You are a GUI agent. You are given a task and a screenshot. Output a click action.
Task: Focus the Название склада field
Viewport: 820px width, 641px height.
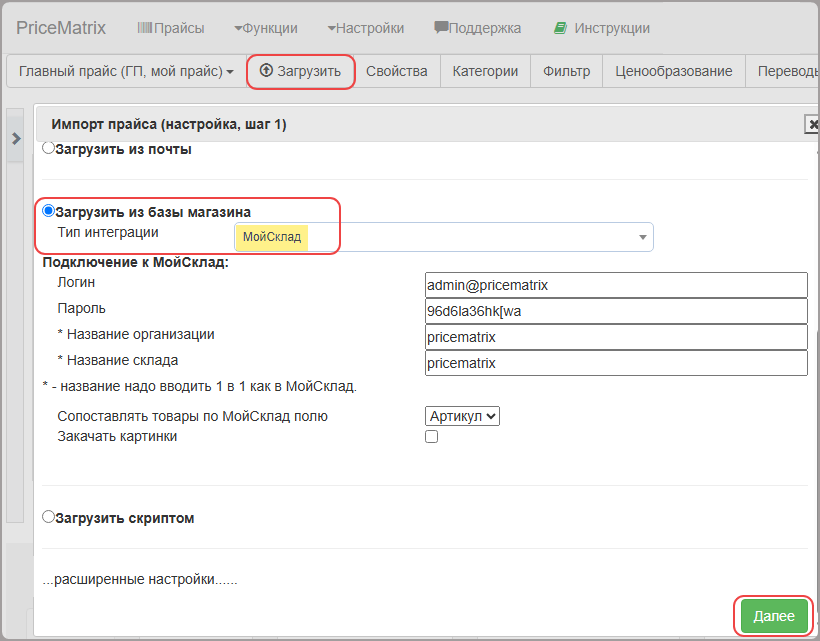coord(616,363)
